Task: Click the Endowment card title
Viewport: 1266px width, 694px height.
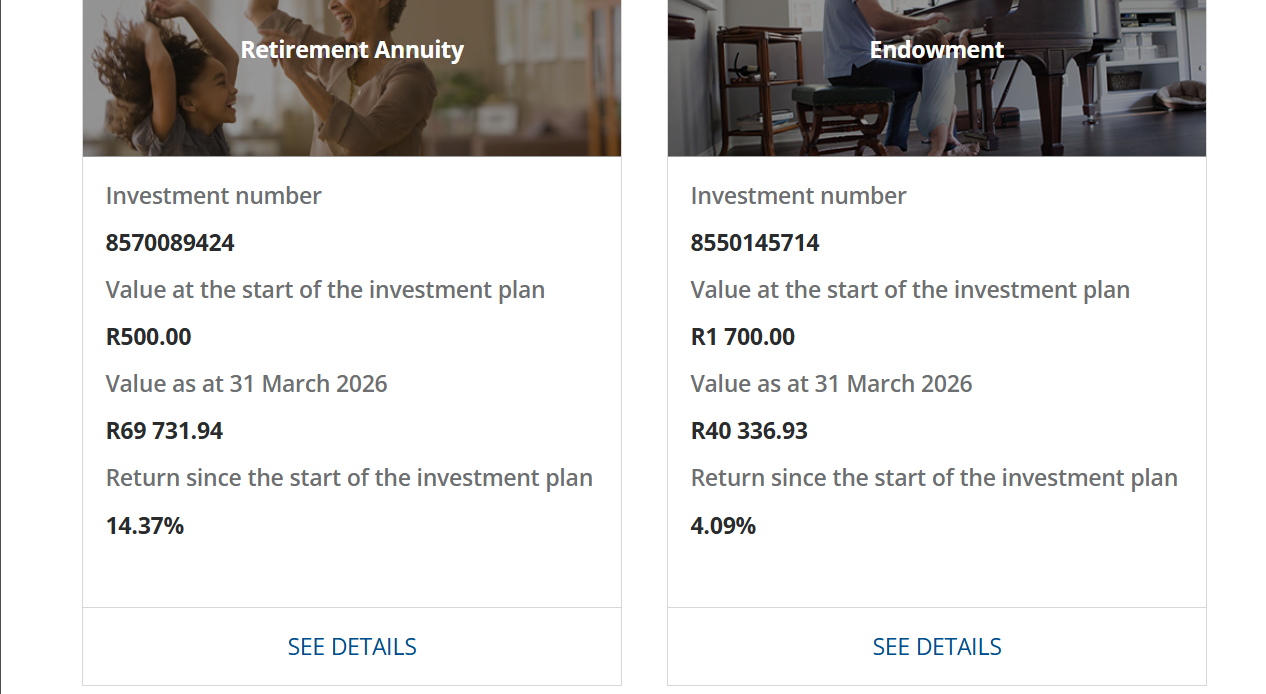Action: tap(937, 49)
